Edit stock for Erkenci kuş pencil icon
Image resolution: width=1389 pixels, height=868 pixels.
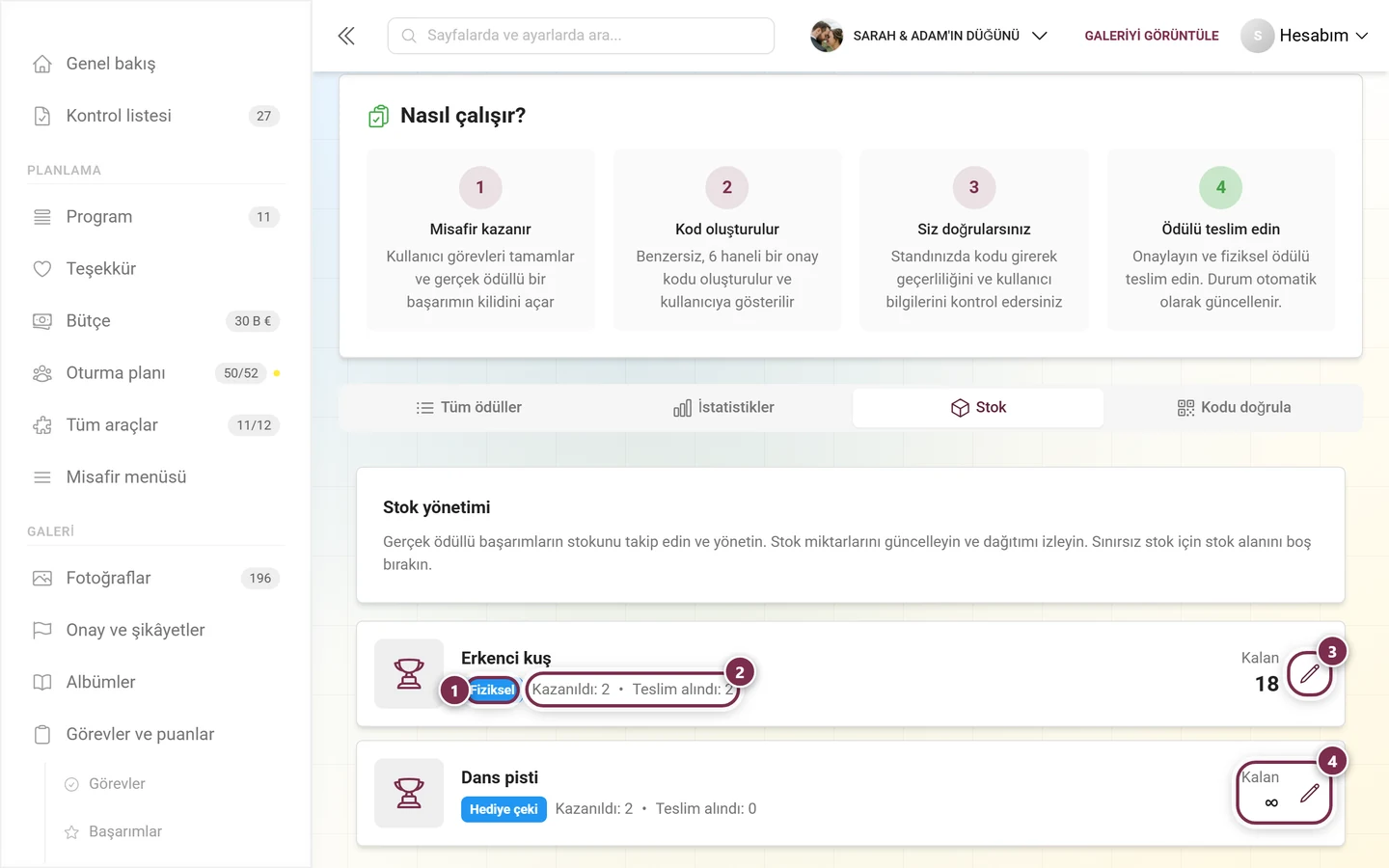[1309, 674]
